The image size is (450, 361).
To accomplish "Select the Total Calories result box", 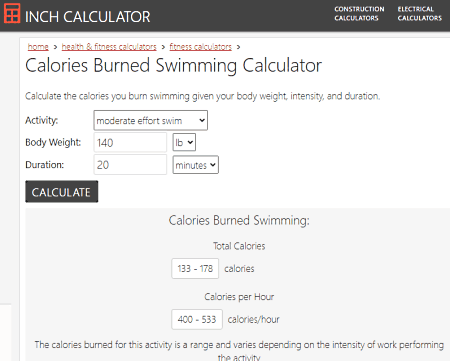I will [x=195, y=268].
